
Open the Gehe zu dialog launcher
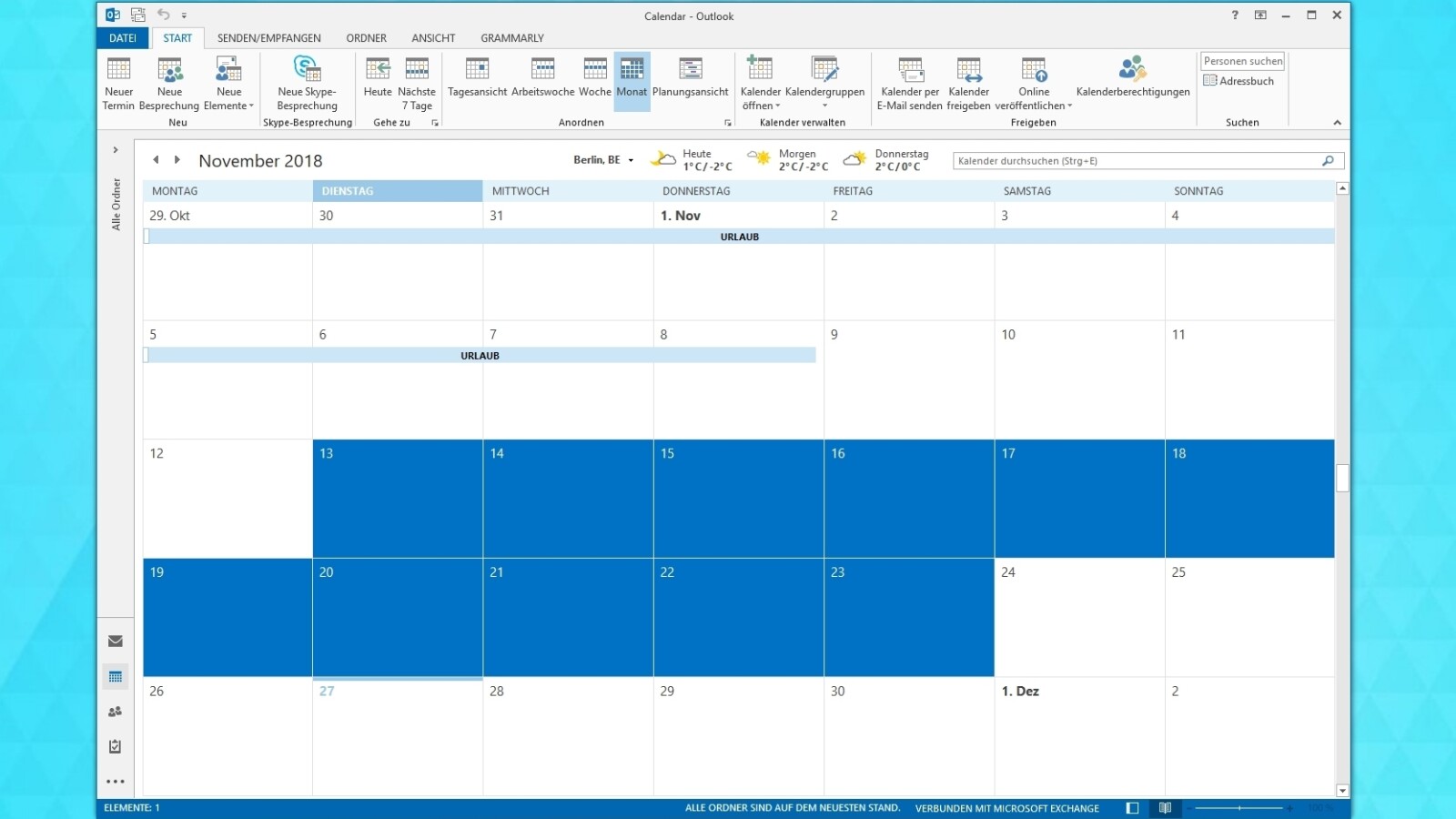(x=435, y=123)
